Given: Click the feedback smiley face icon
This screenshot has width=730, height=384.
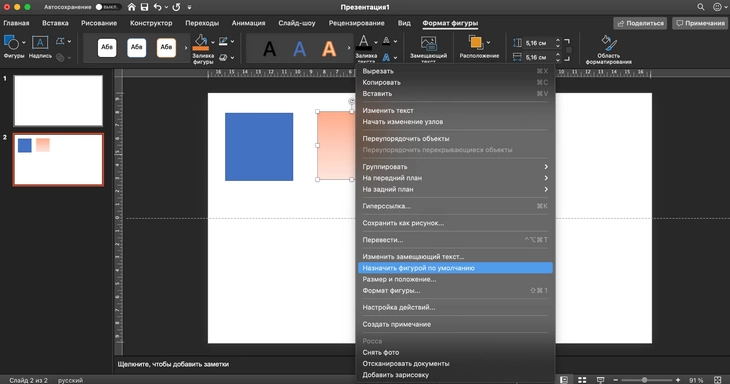Looking at the screenshot, I should pos(717,7).
